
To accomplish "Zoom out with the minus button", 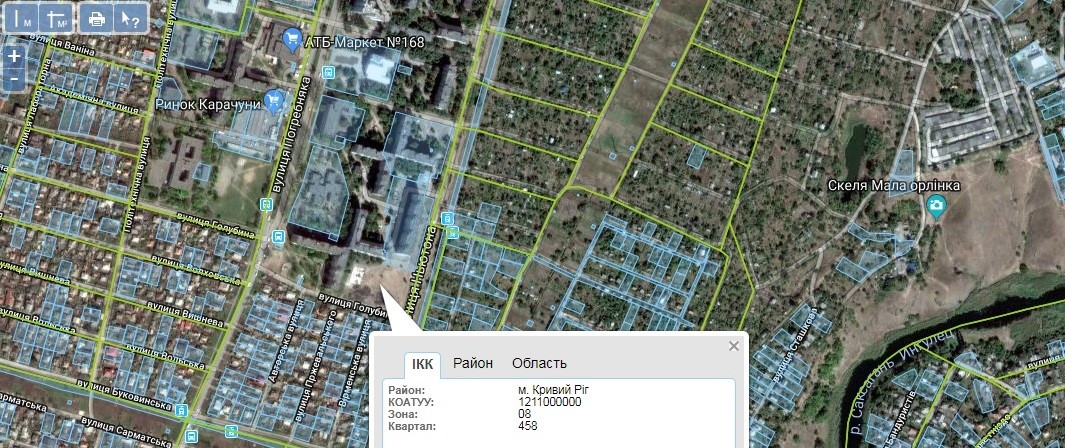I will point(14,78).
